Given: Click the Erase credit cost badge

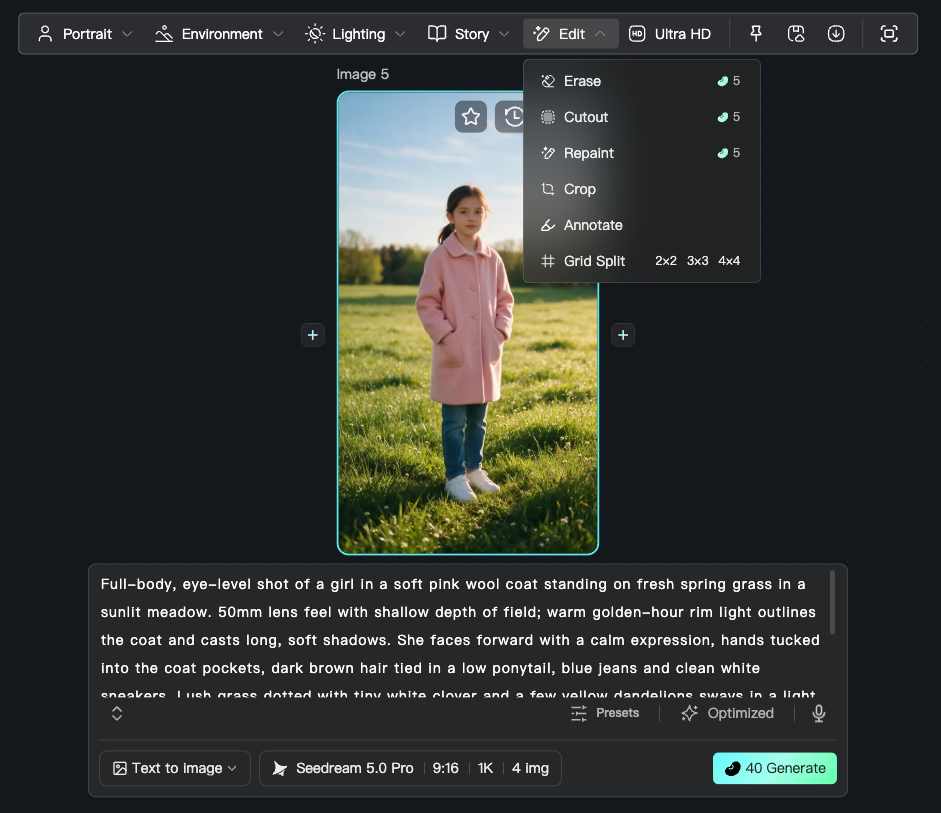Looking at the screenshot, I should click(x=729, y=81).
